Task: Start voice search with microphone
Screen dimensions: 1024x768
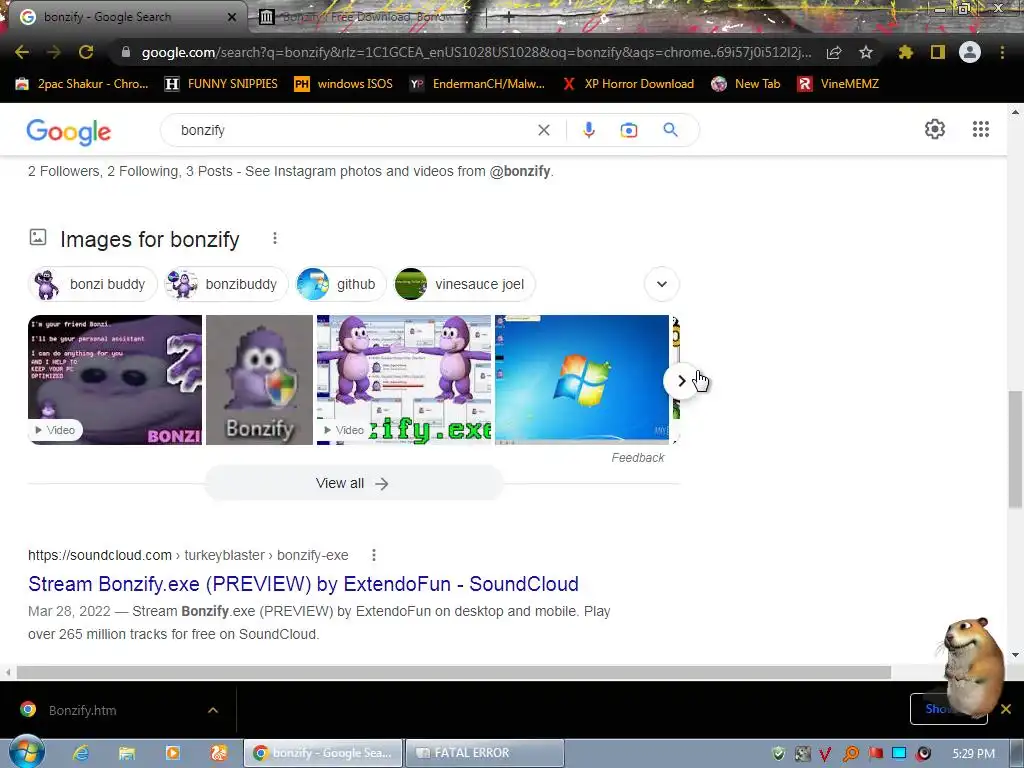Action: (x=588, y=130)
